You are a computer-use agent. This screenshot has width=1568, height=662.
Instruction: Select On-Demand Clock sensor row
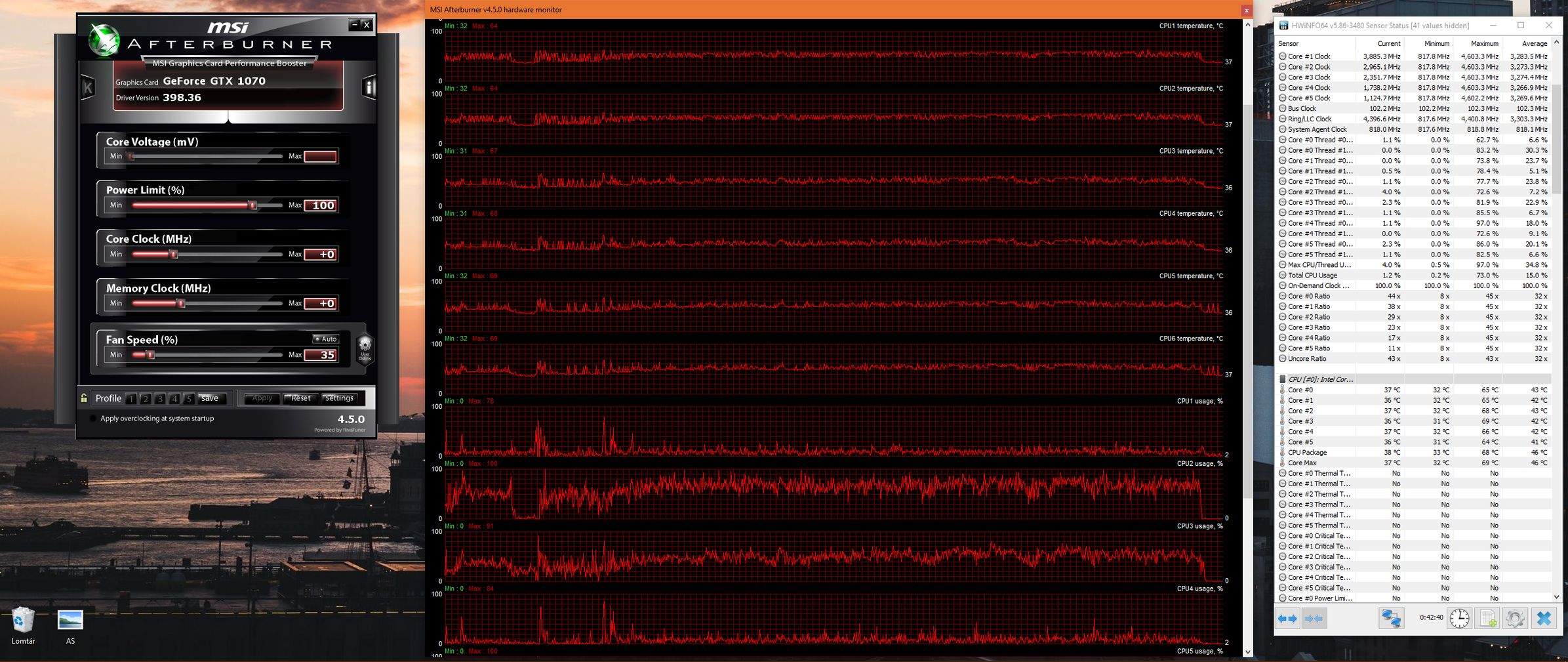coord(1414,285)
